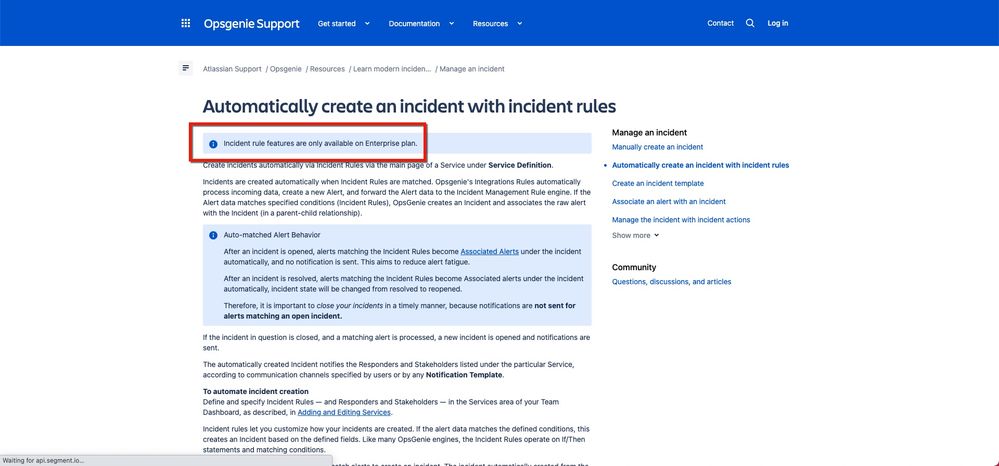Viewport: 999px width, 466px height.
Task: Expand the Get started menu
Action: 343,24
